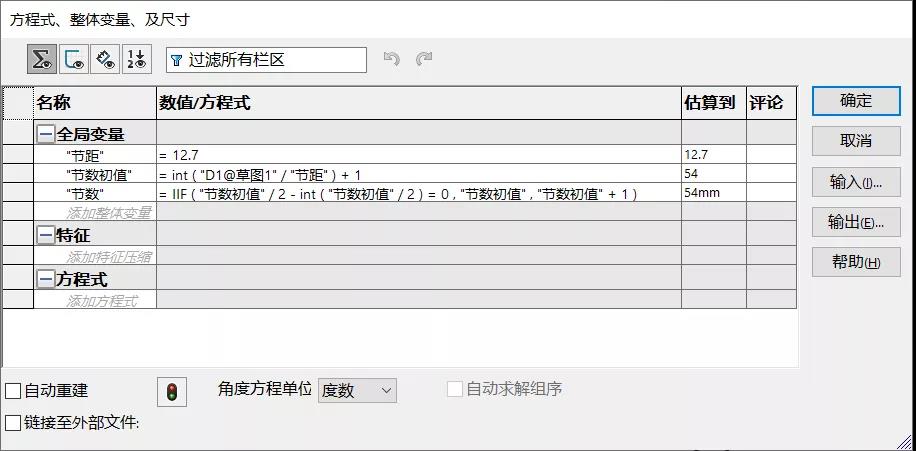
Task: Collapse the 方程式 section
Action: pyautogui.click(x=45, y=280)
